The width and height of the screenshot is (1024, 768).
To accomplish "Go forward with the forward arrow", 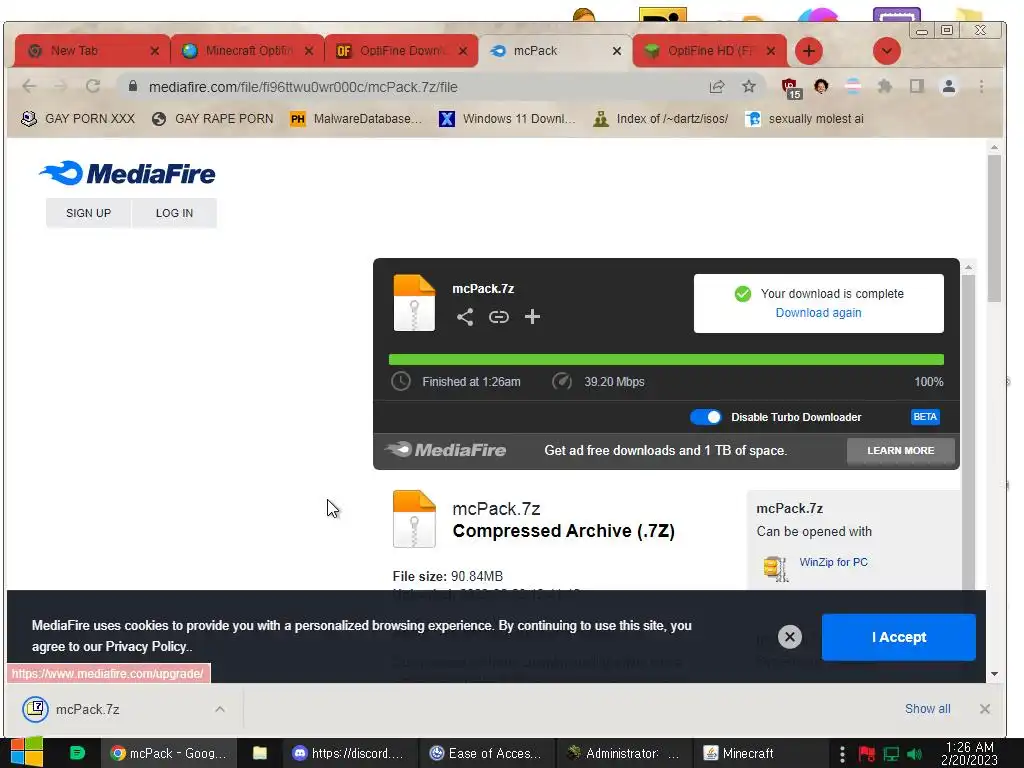I will coord(61,86).
